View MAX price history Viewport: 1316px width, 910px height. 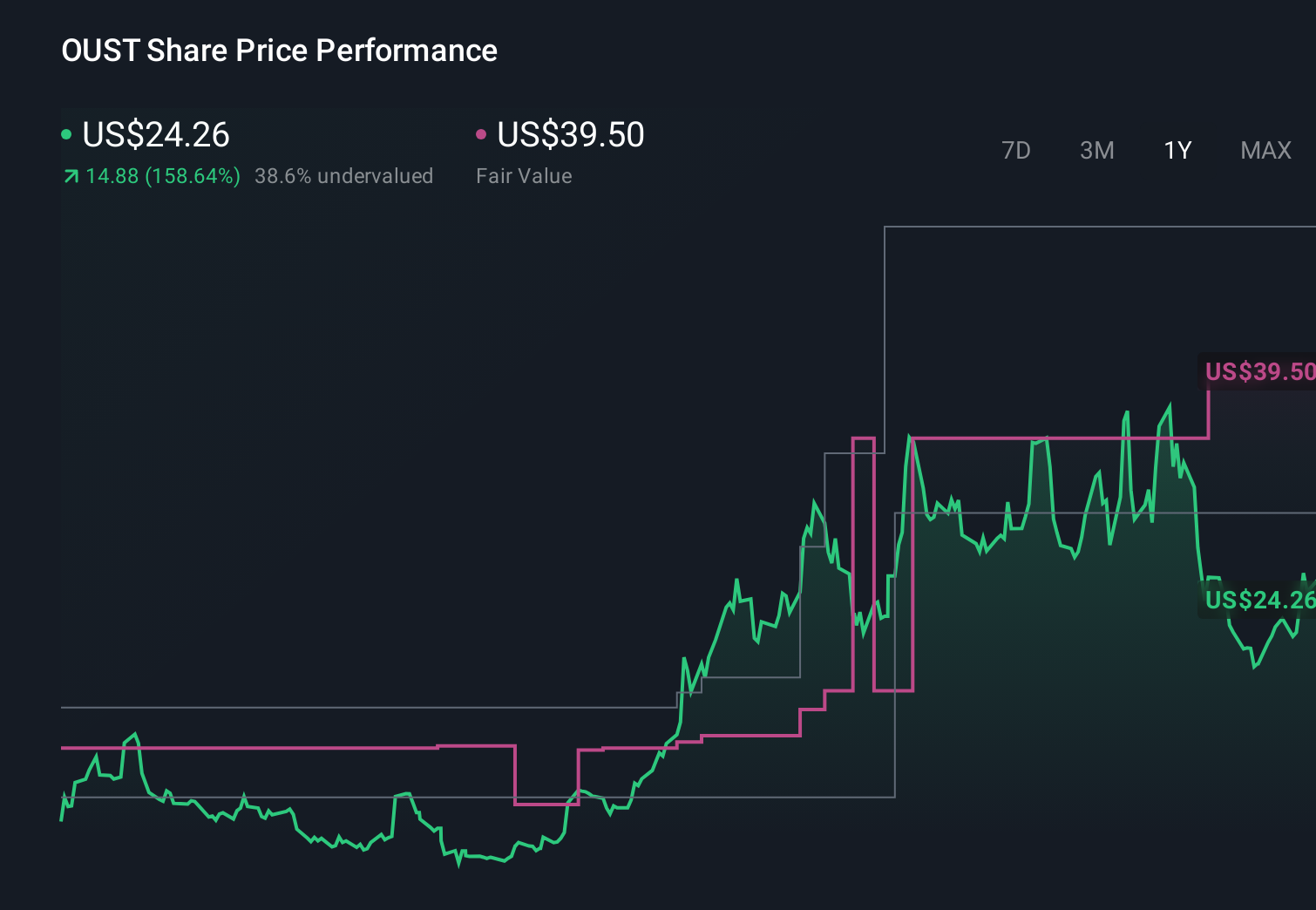point(1265,150)
